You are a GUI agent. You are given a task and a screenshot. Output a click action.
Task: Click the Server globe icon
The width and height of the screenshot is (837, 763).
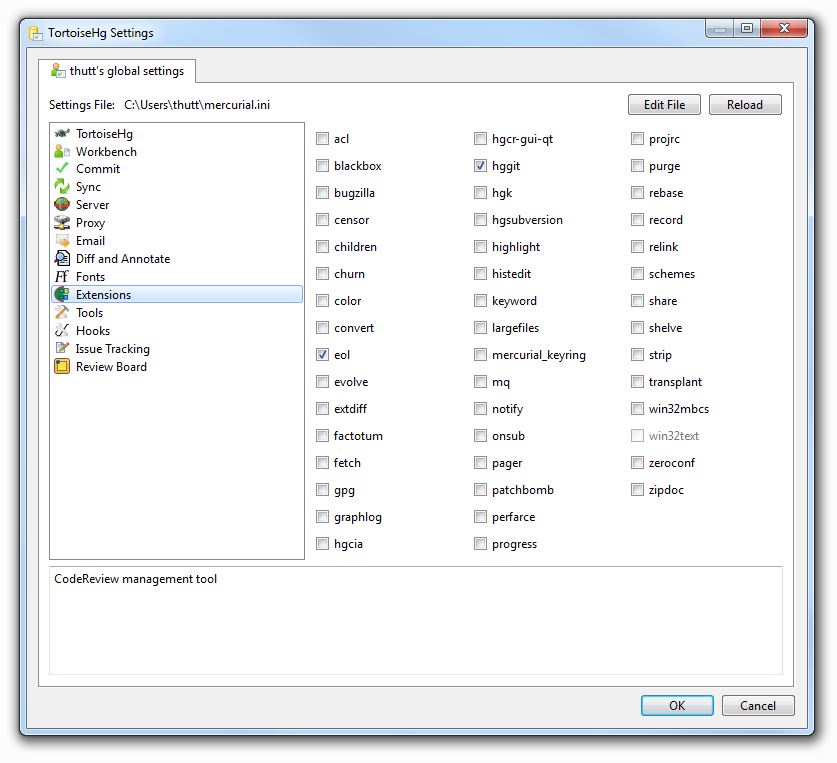[62, 204]
